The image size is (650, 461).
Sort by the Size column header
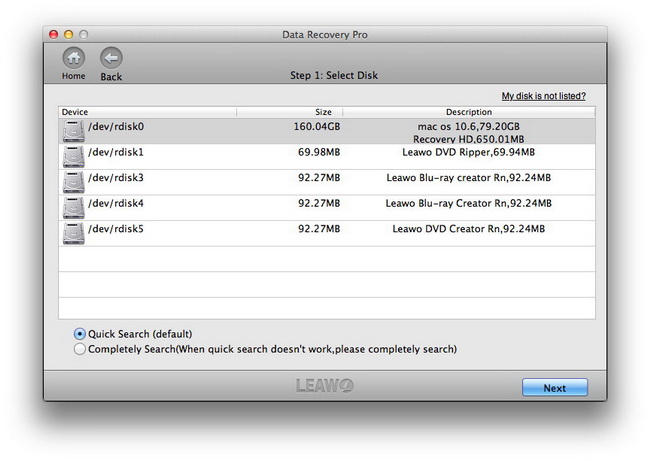coord(290,112)
